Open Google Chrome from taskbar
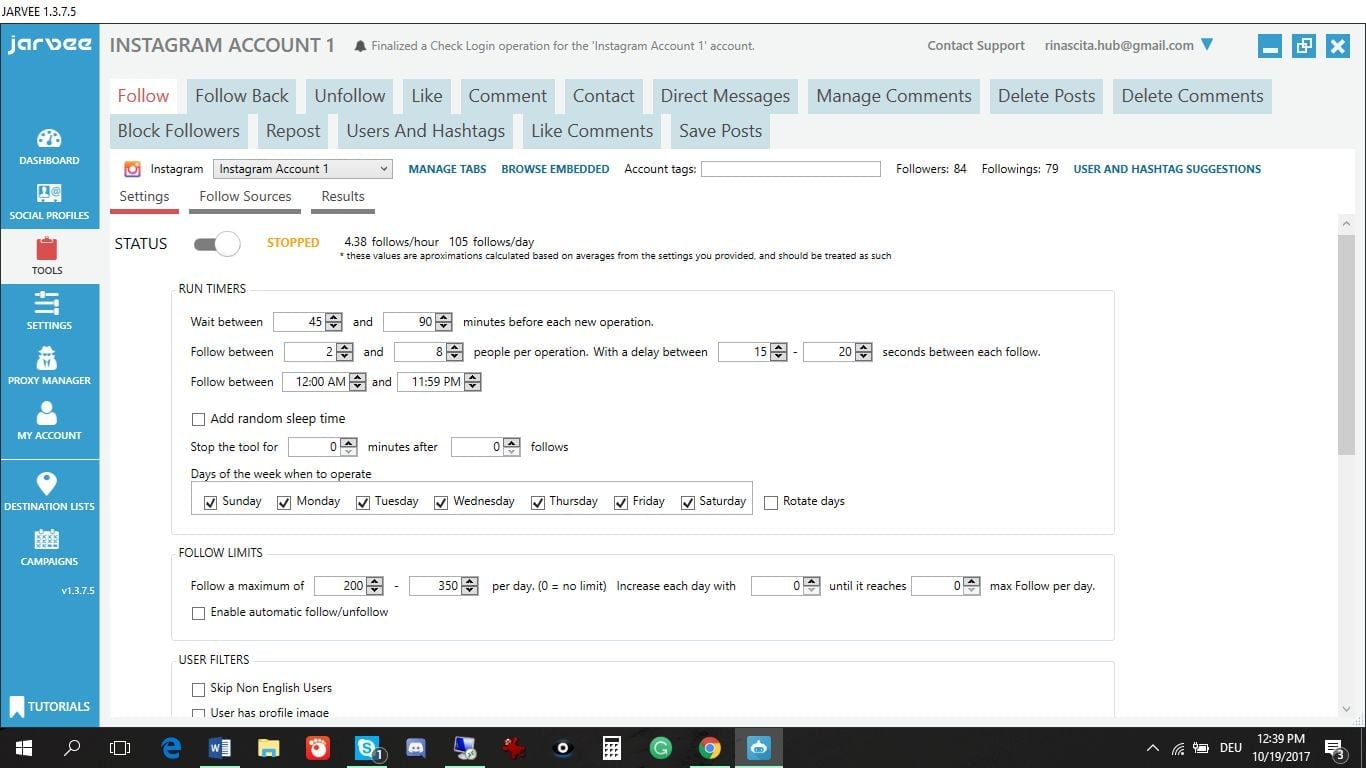1366x768 pixels. click(709, 747)
